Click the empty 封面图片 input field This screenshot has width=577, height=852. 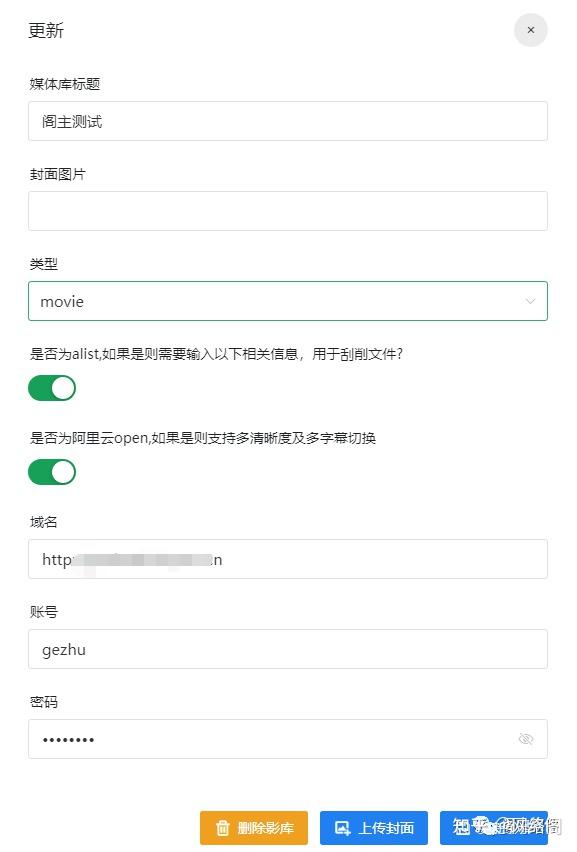point(288,210)
